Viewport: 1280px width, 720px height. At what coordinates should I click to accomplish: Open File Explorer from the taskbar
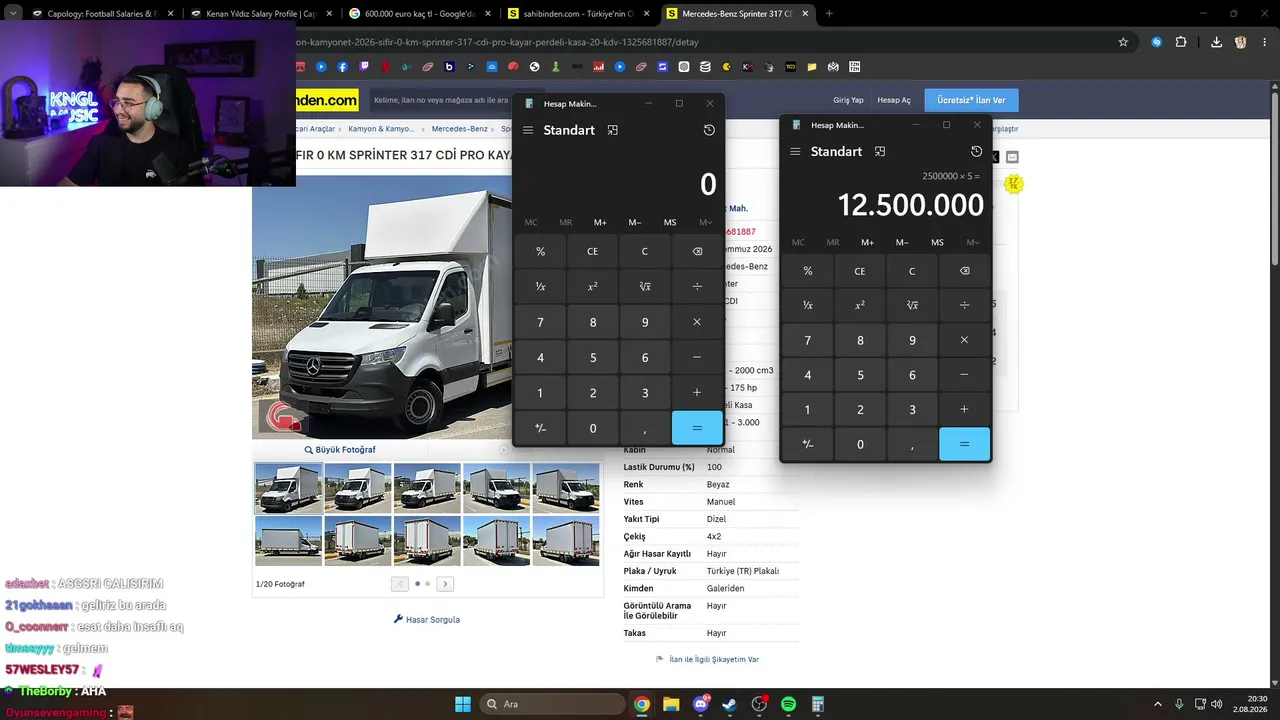(x=671, y=704)
